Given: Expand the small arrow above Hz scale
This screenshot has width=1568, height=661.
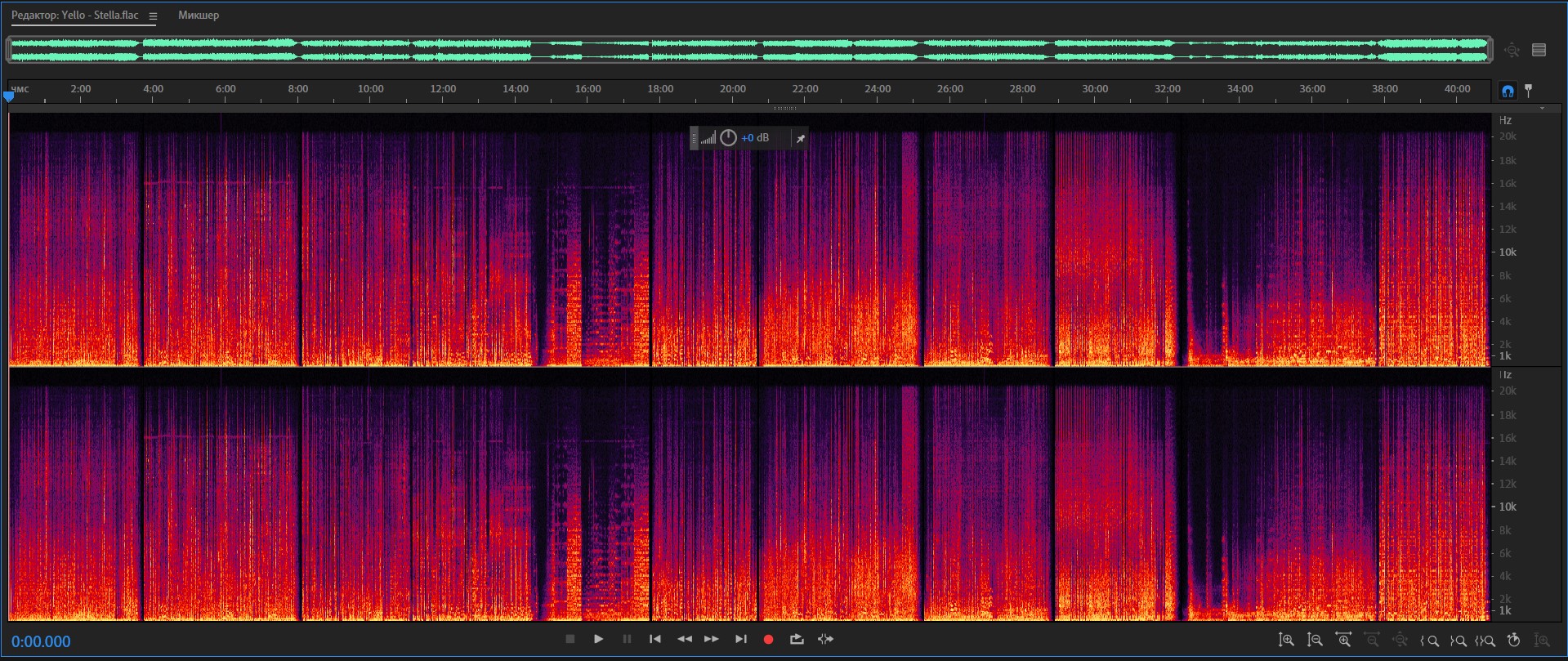Looking at the screenshot, I should point(1542,108).
